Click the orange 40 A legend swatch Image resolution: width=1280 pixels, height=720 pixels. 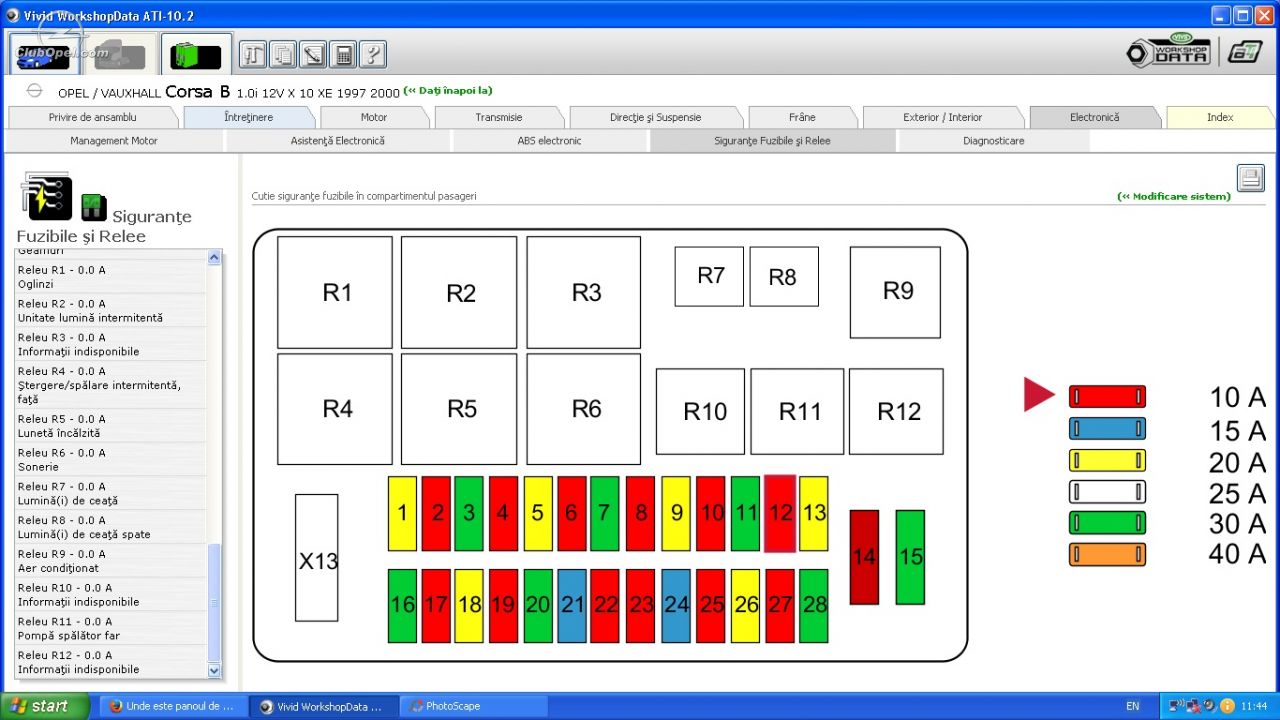pos(1107,554)
